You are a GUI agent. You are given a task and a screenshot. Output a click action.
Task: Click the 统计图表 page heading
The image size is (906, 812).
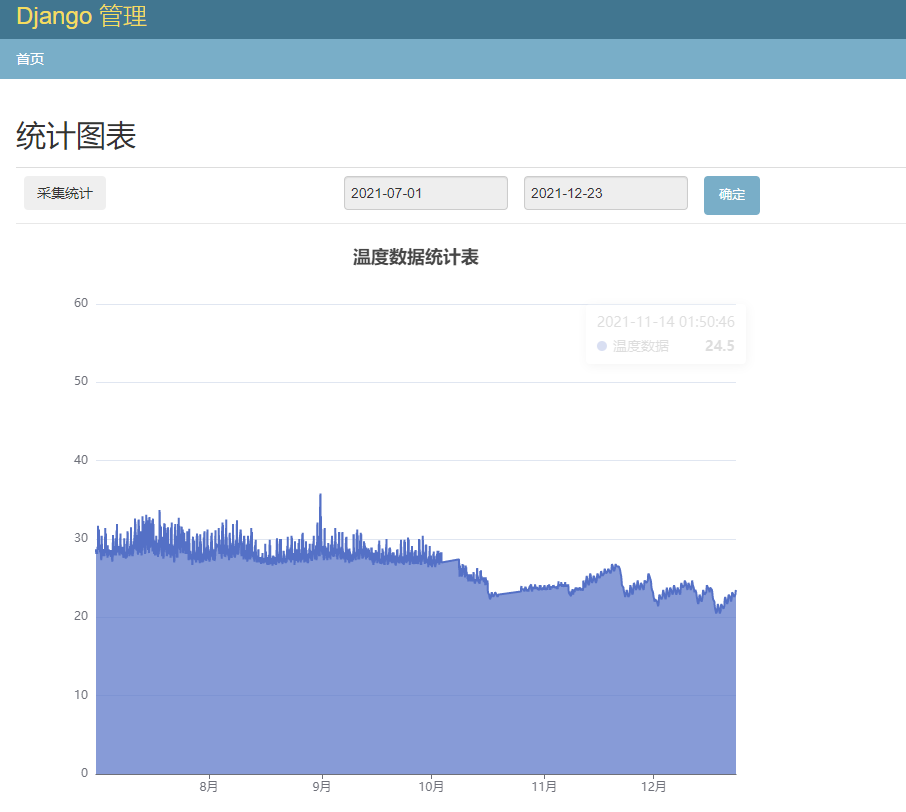tap(76, 136)
